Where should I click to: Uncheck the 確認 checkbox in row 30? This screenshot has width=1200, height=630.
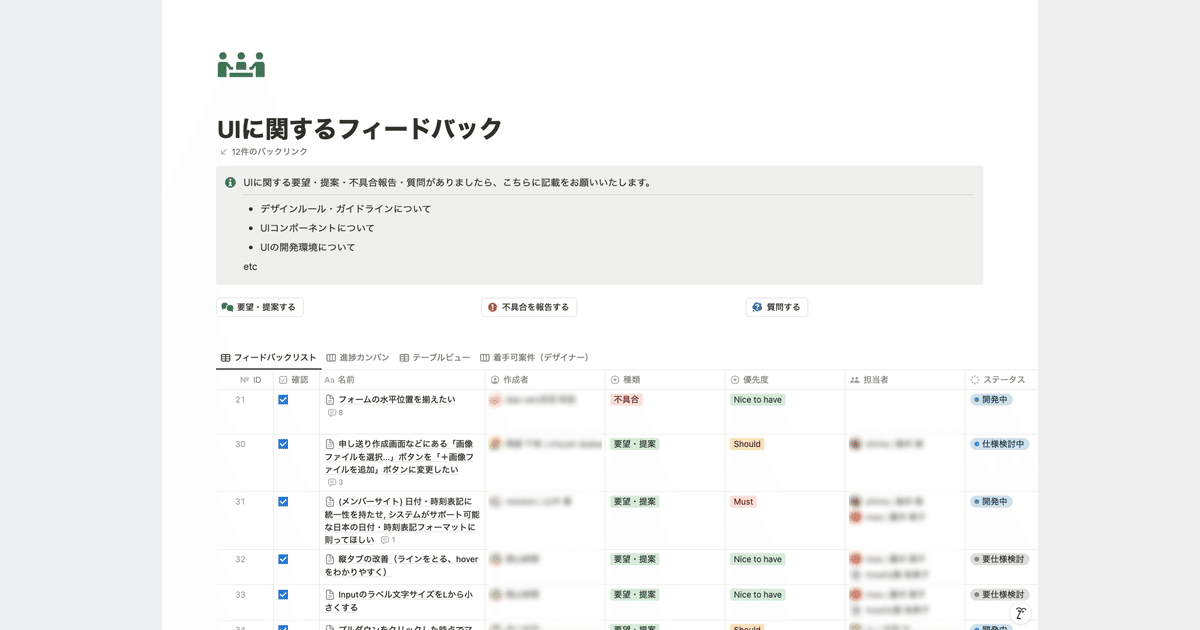click(x=283, y=444)
